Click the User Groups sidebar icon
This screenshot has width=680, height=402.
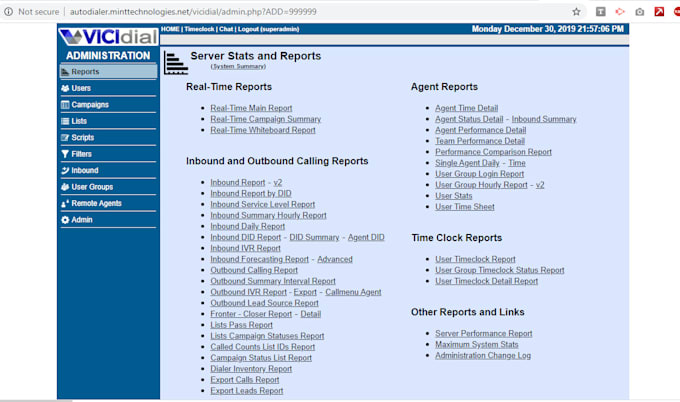(x=65, y=187)
